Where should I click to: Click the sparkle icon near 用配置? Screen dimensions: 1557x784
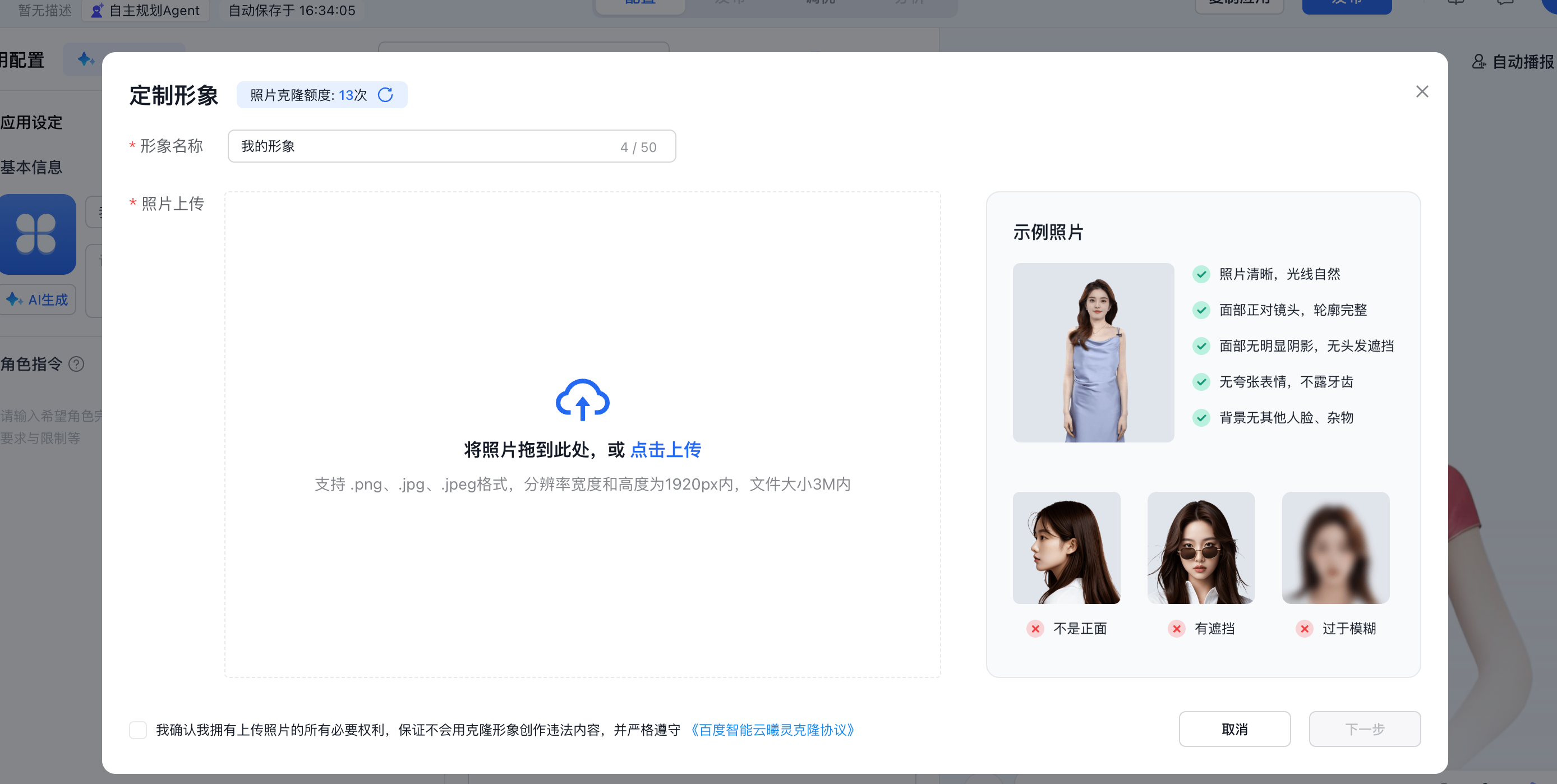(x=86, y=59)
